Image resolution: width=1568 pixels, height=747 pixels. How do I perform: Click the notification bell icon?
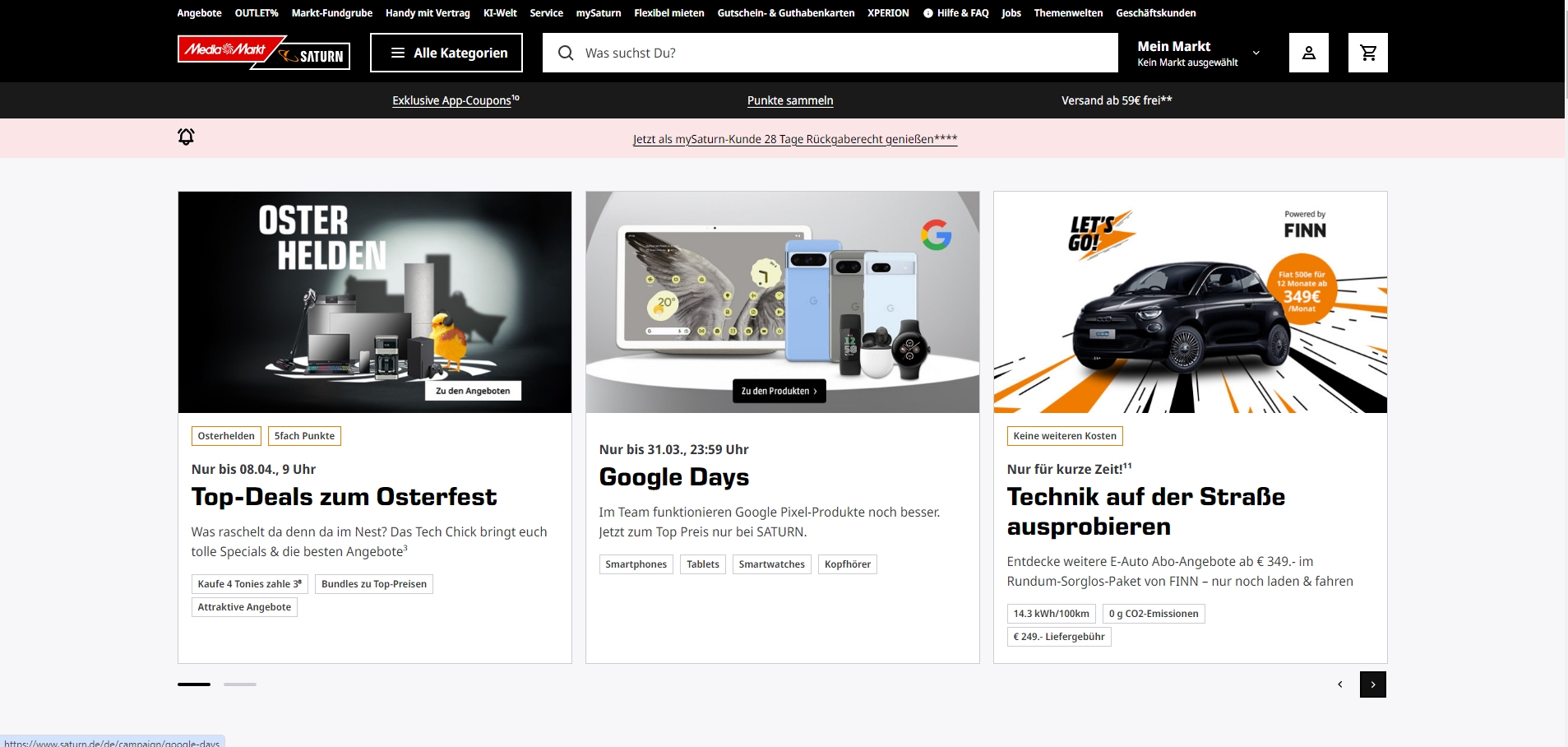187,137
